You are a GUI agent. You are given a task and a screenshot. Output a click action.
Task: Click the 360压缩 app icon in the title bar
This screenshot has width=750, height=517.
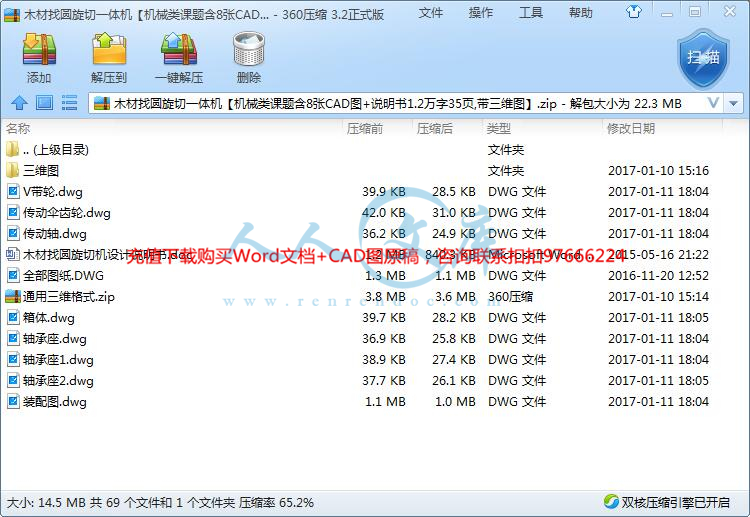pos(12,15)
